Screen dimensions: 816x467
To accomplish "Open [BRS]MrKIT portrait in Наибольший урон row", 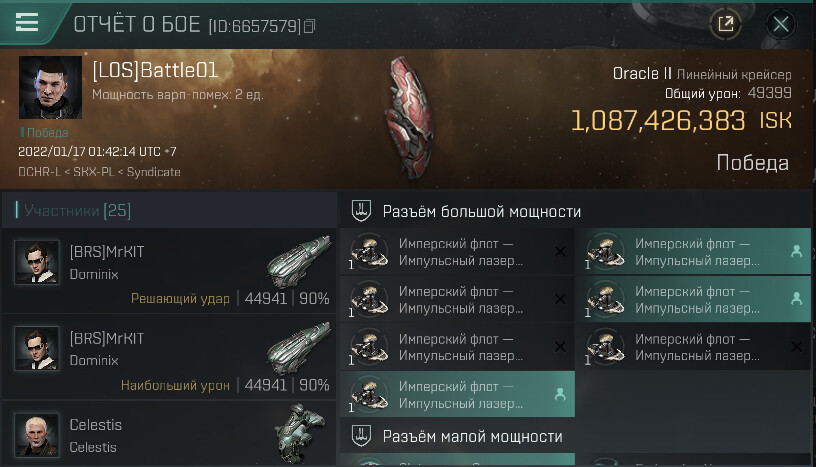I will (x=36, y=348).
